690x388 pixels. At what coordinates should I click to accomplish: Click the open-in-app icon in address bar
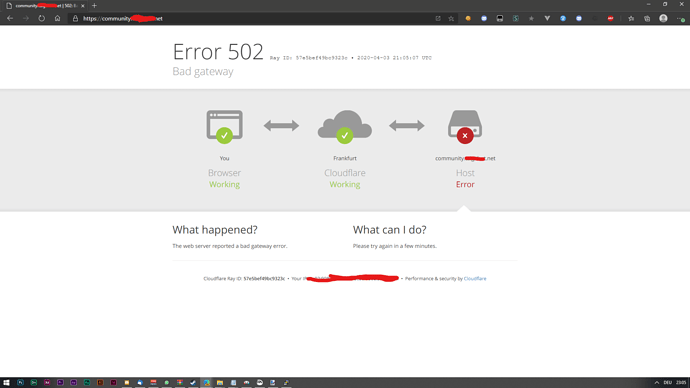(438, 18)
